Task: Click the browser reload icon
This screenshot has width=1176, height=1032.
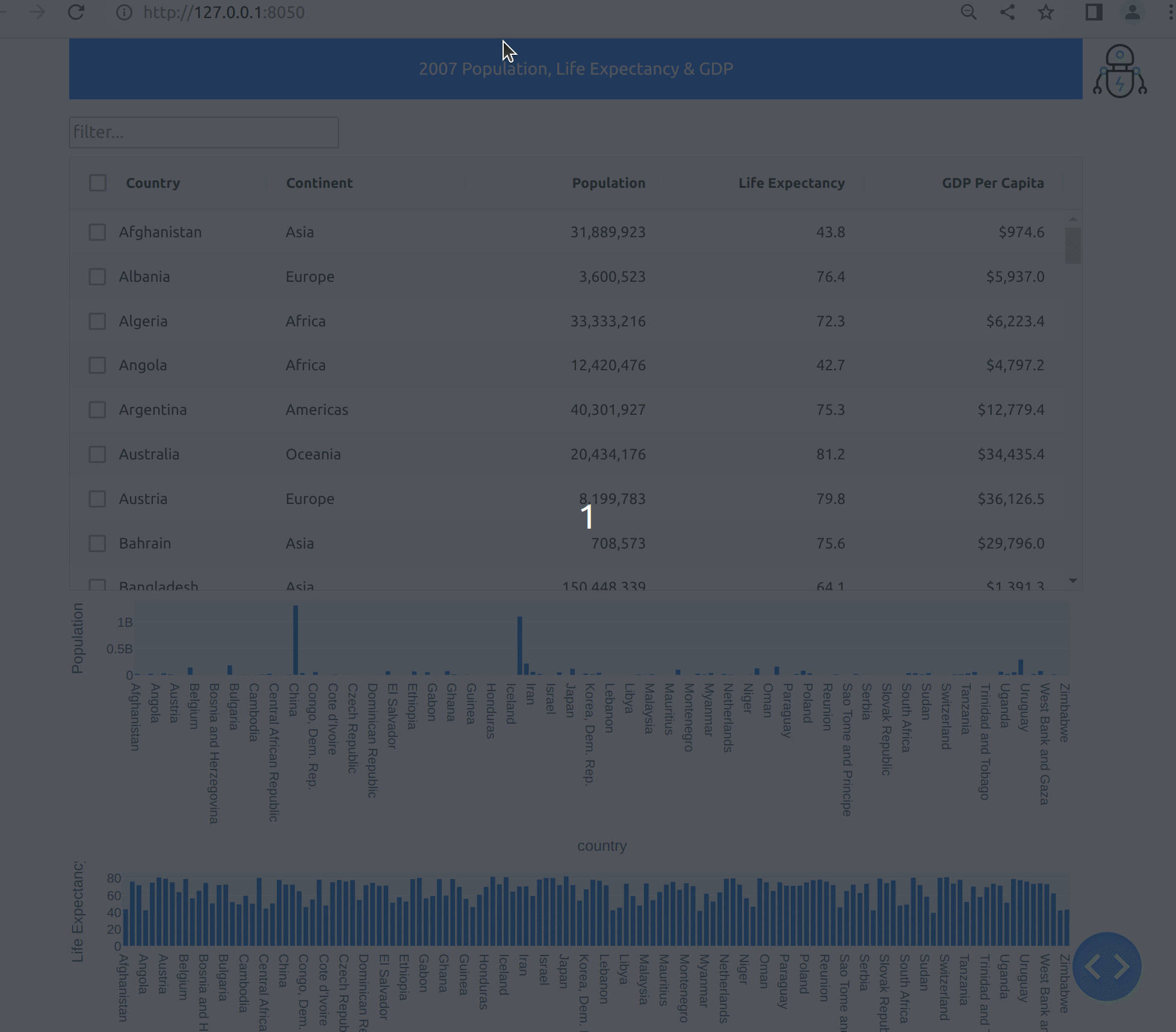Action: point(76,12)
